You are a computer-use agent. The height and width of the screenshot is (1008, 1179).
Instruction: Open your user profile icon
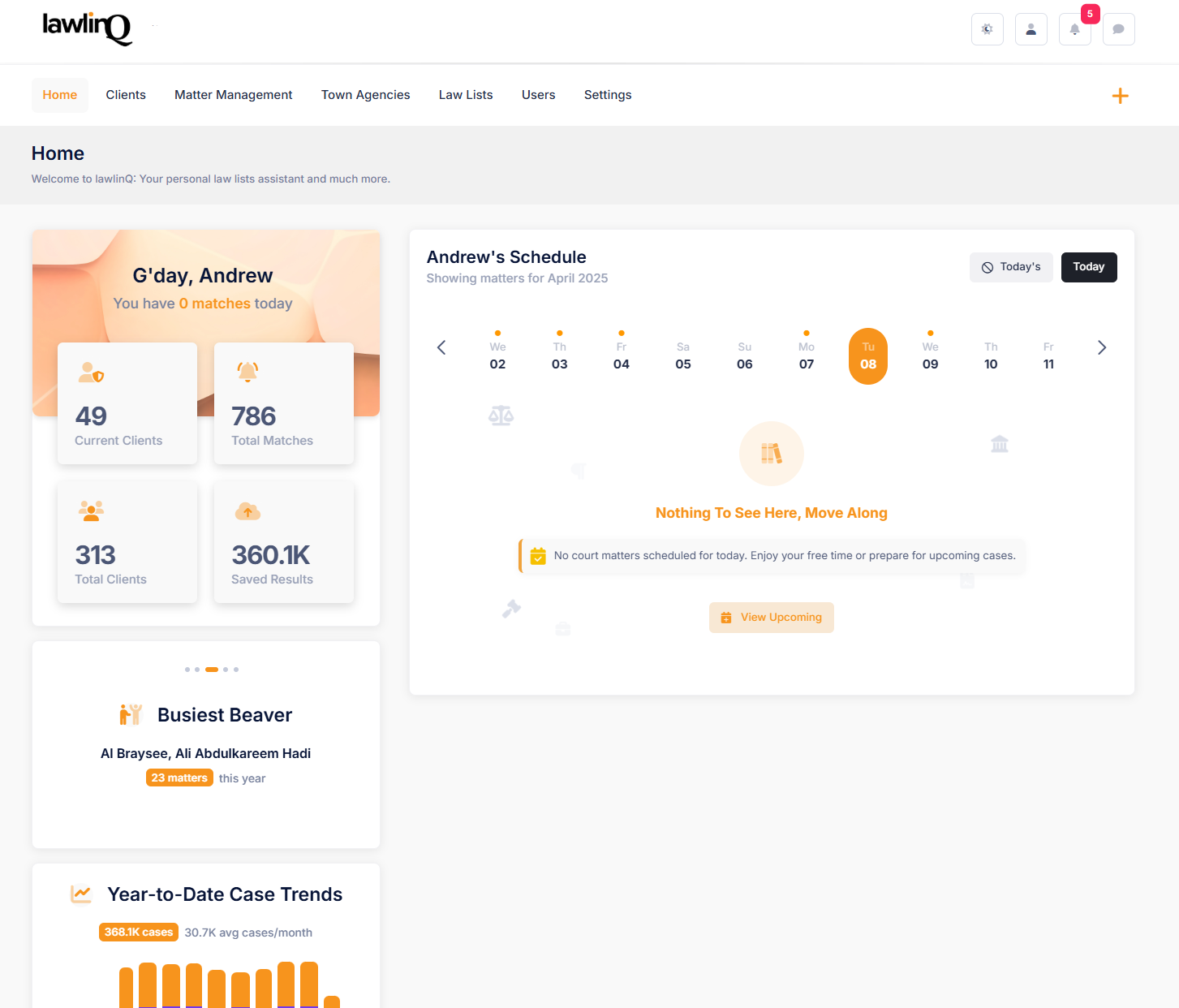point(1031,28)
